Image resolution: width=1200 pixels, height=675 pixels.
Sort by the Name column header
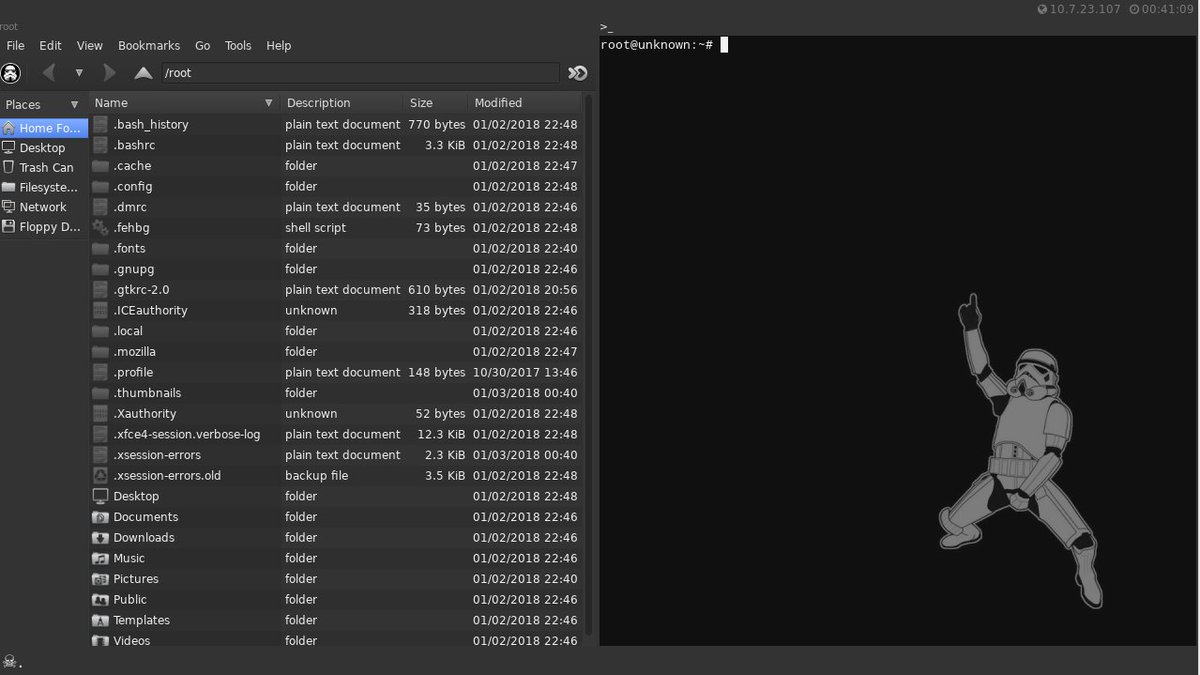185,103
